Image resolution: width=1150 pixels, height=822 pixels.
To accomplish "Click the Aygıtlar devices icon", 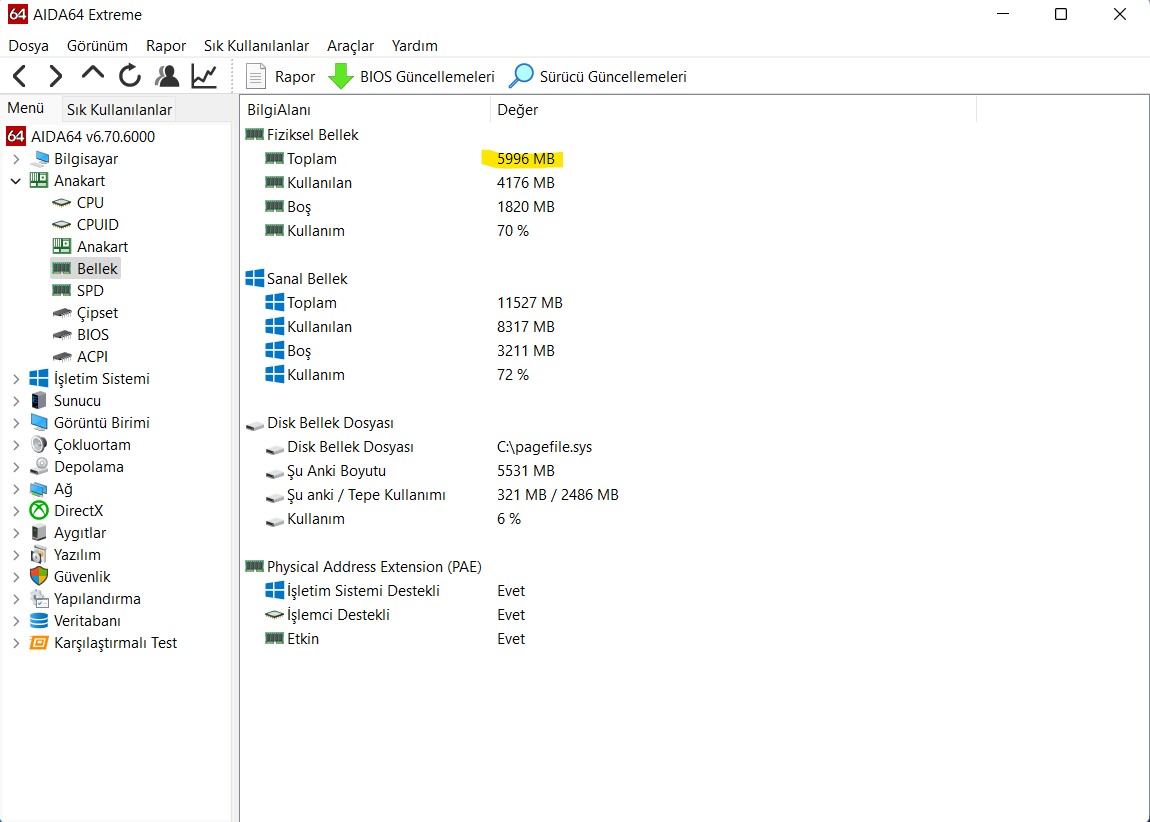I will tap(39, 532).
